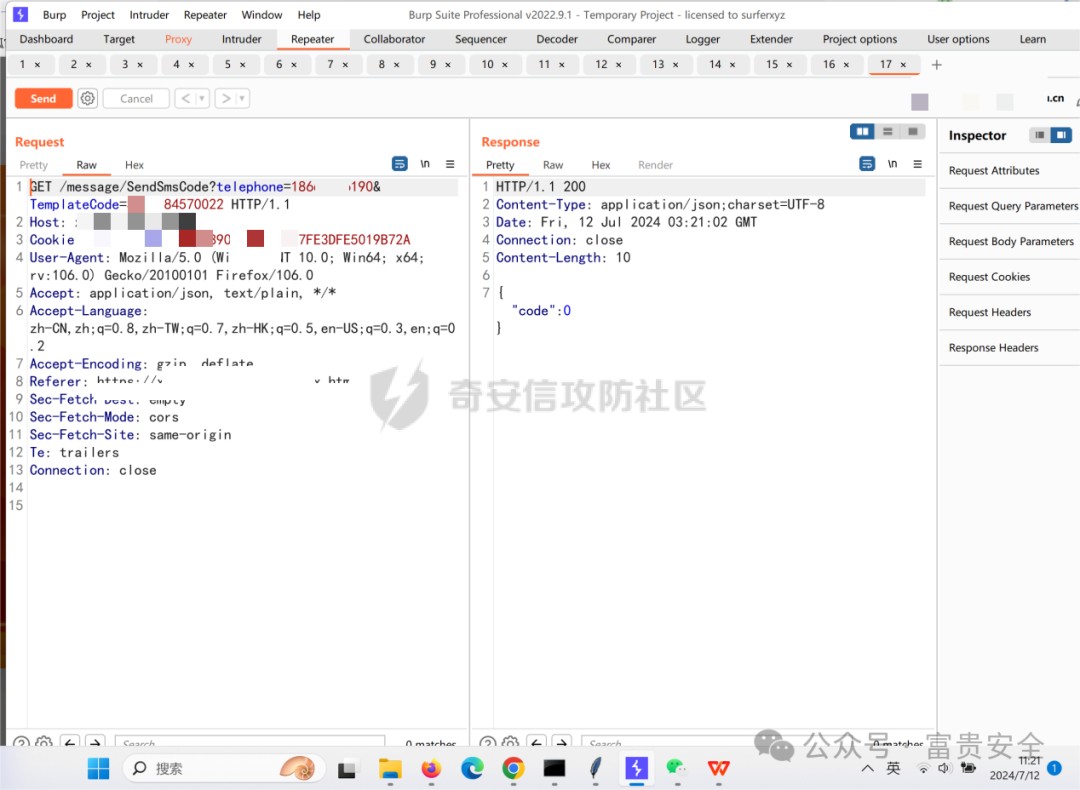Switch Request view to Pretty
Screen dimensions: 1080x790
point(34,165)
